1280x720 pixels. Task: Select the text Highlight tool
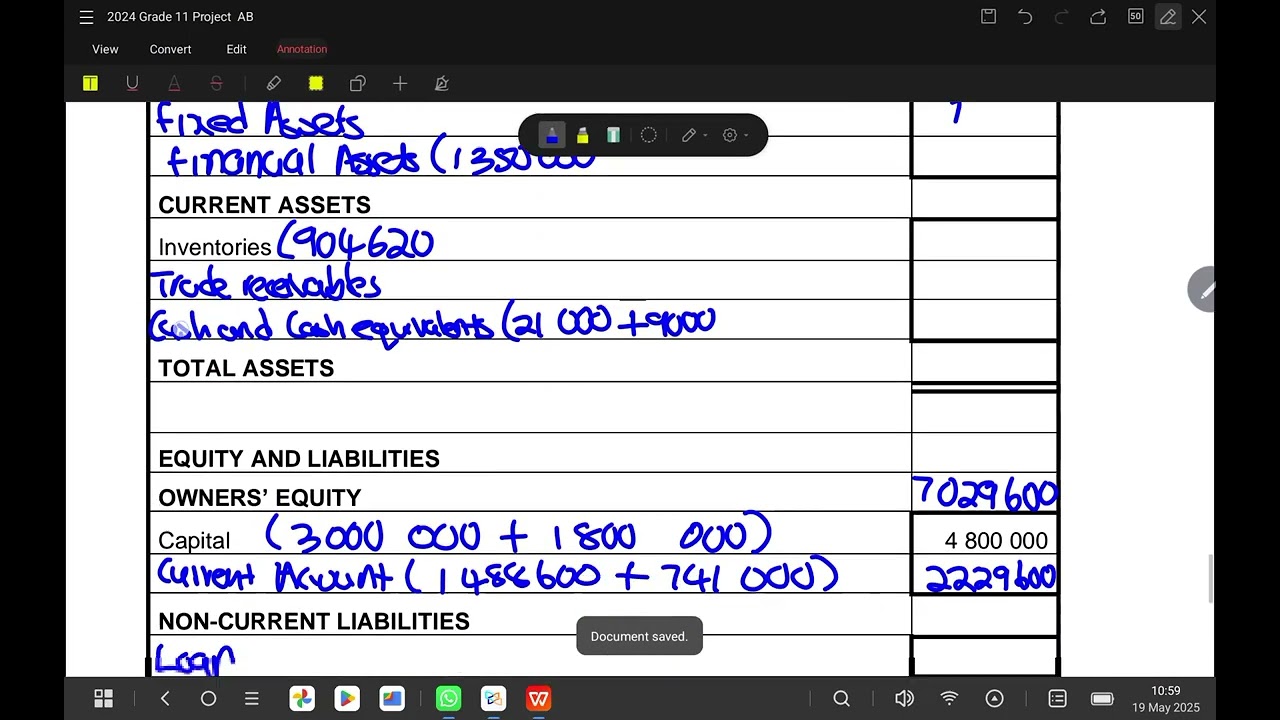point(90,84)
